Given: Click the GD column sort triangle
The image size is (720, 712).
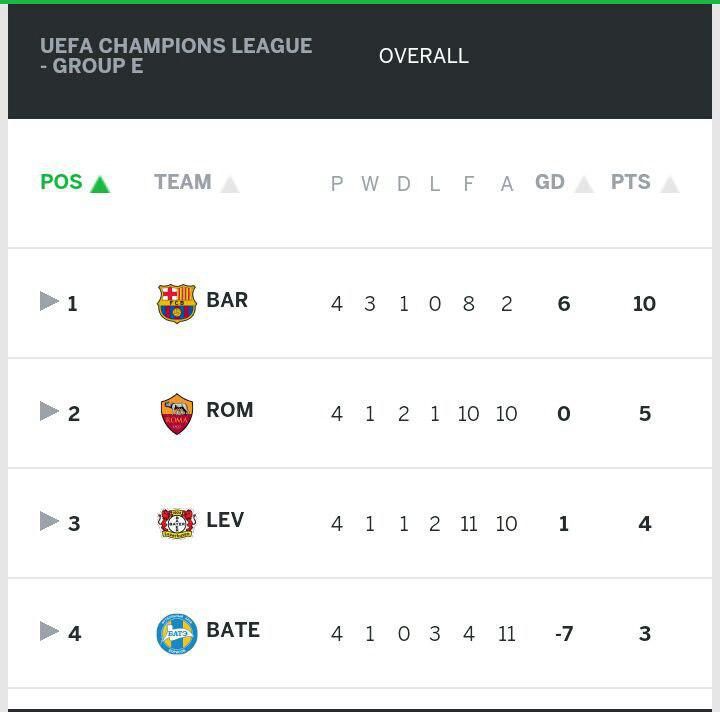Looking at the screenshot, I should [584, 185].
